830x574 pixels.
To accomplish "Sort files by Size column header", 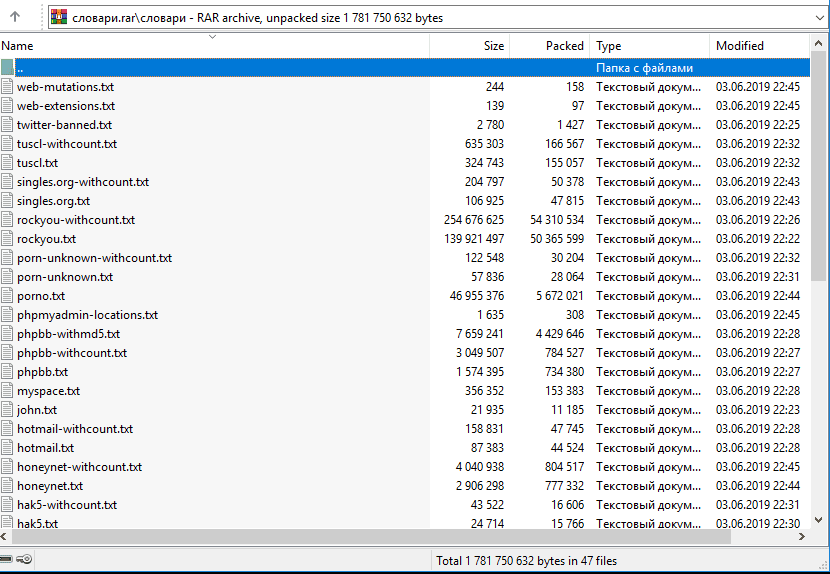I will [470, 46].
